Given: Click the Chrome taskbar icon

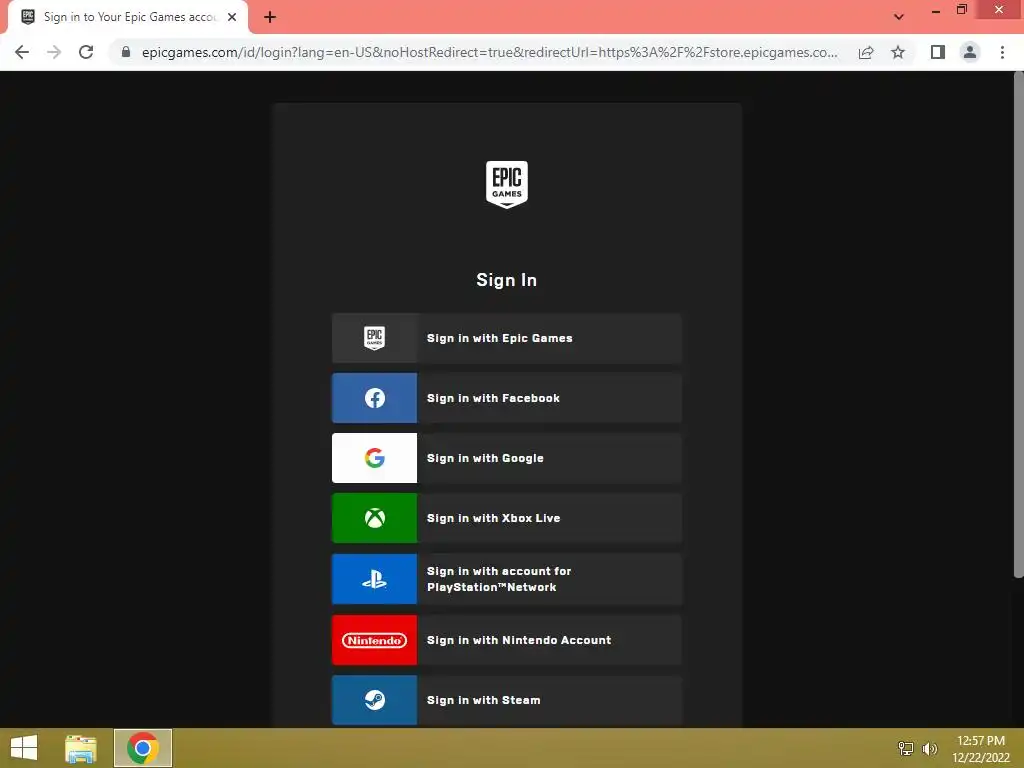Looking at the screenshot, I should (143, 748).
